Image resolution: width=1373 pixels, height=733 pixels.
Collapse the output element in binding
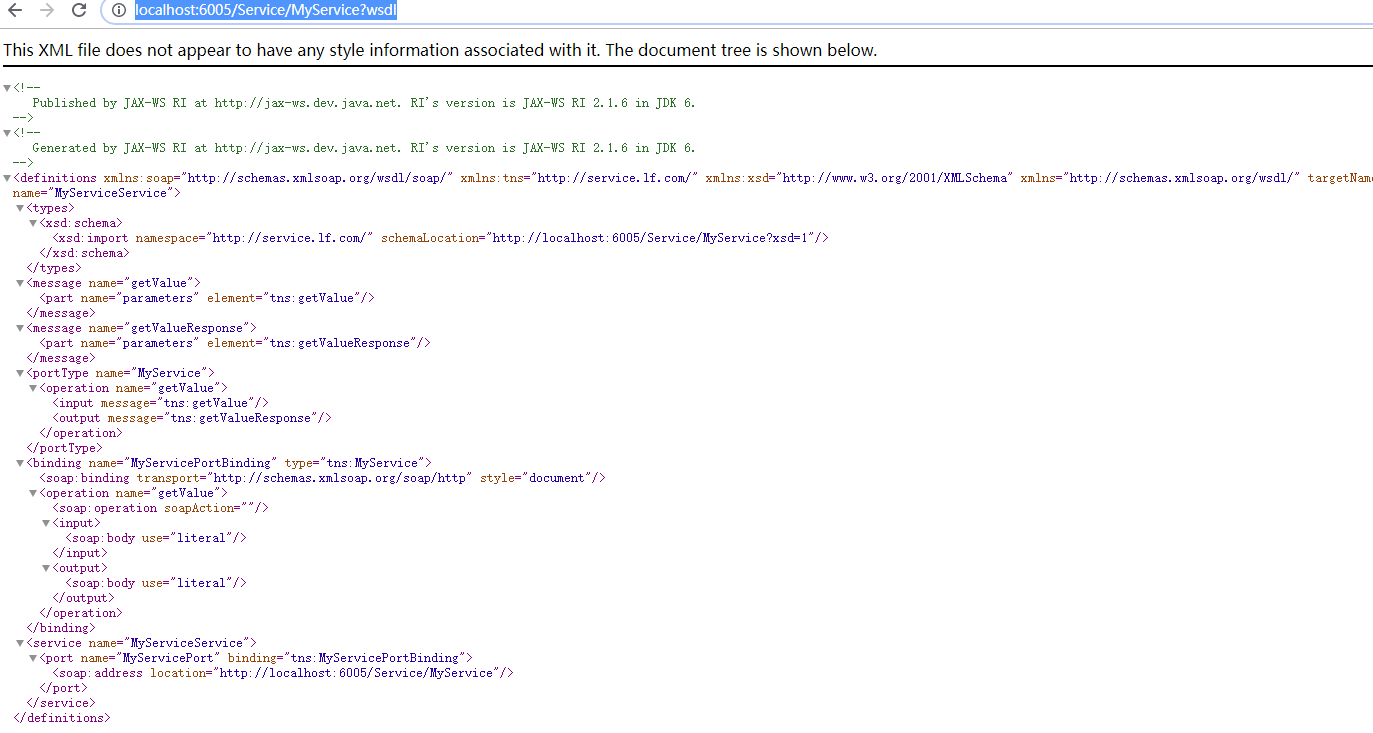(46, 568)
